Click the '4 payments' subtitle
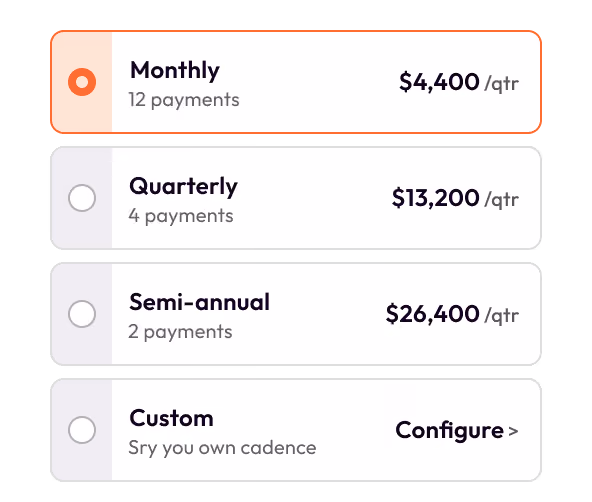 tap(181, 216)
